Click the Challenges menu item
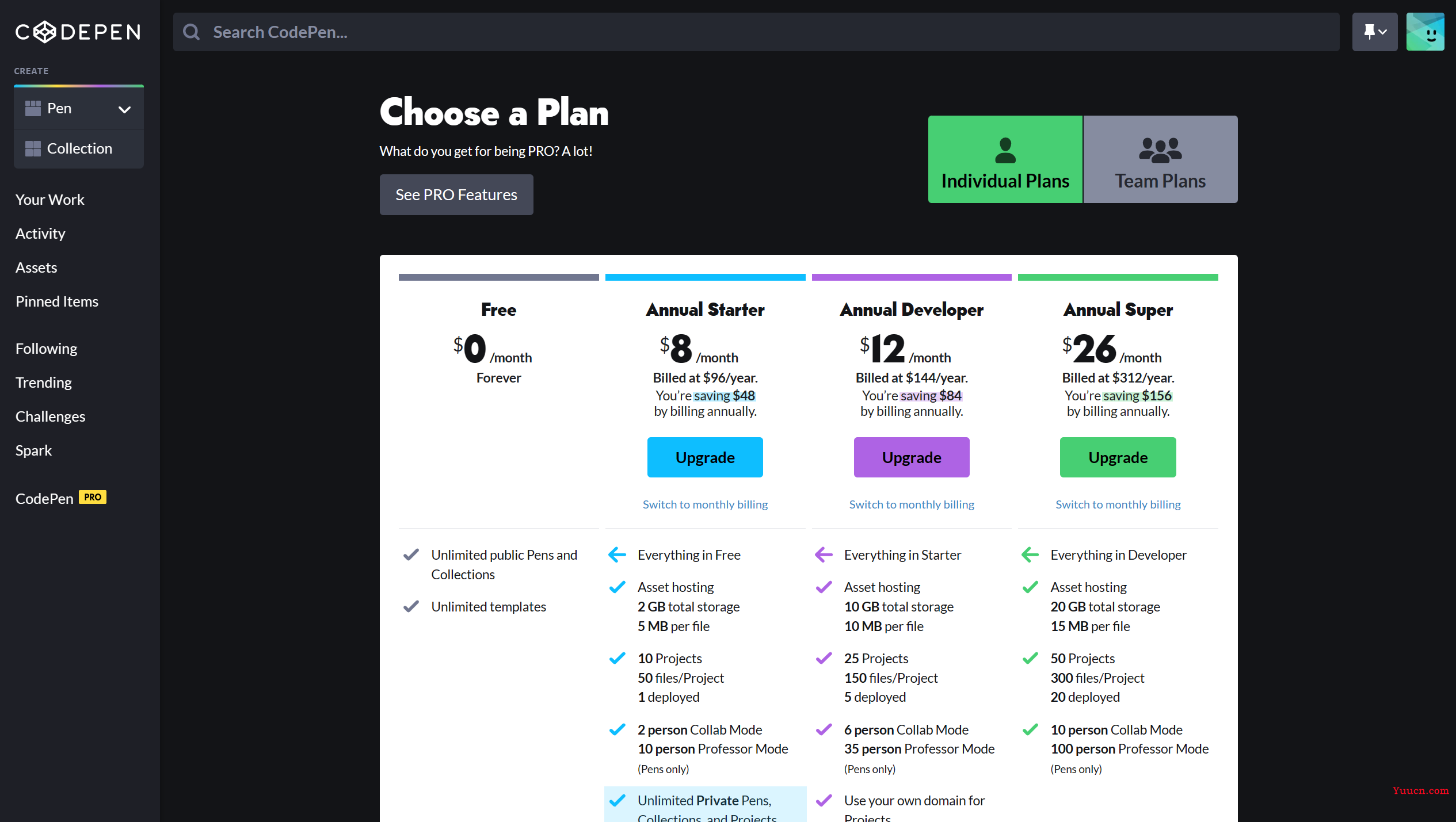The image size is (1456, 822). pyautogui.click(x=50, y=416)
